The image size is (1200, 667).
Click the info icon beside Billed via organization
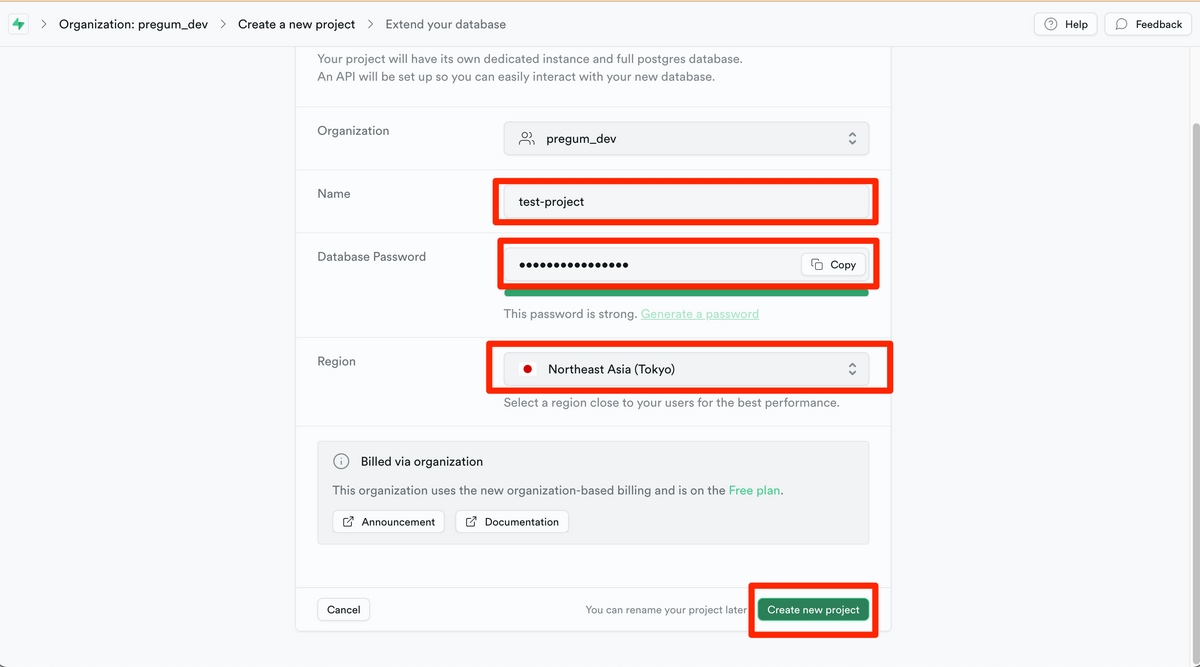341,462
